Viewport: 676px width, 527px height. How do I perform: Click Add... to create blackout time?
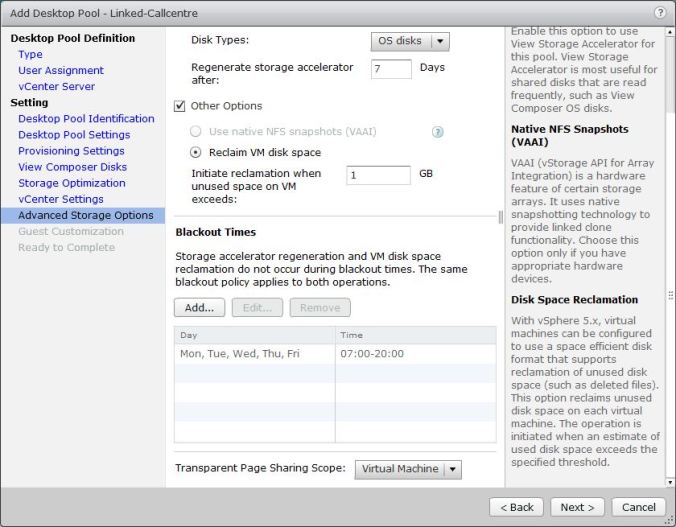pos(199,308)
